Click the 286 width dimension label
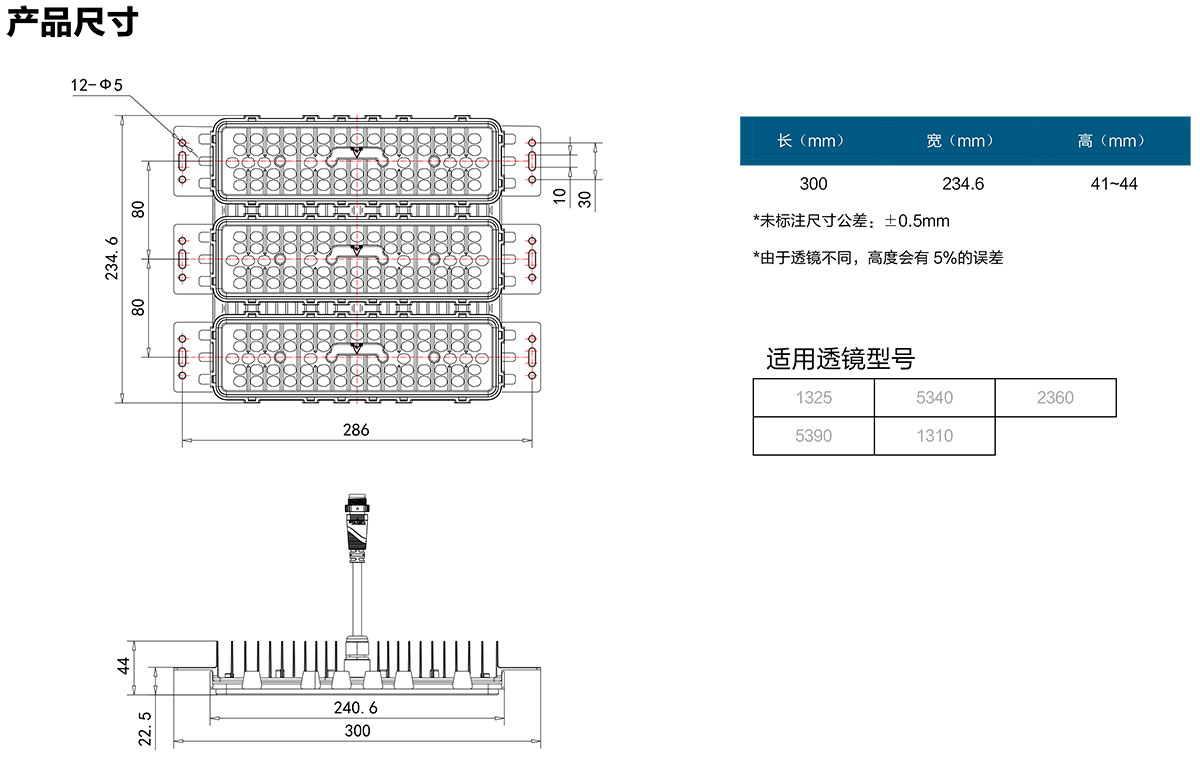The height and width of the screenshot is (763, 1200). 356,430
